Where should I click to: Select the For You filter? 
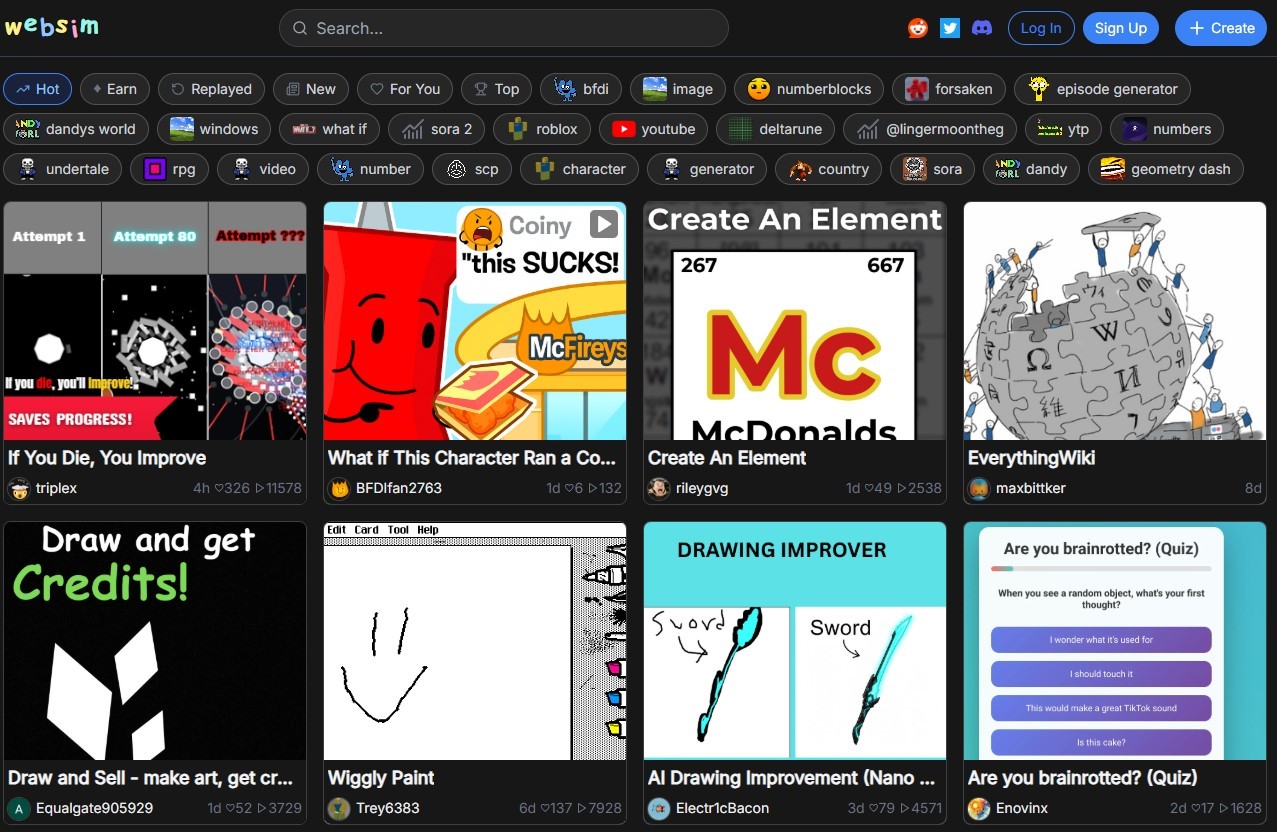tap(404, 89)
